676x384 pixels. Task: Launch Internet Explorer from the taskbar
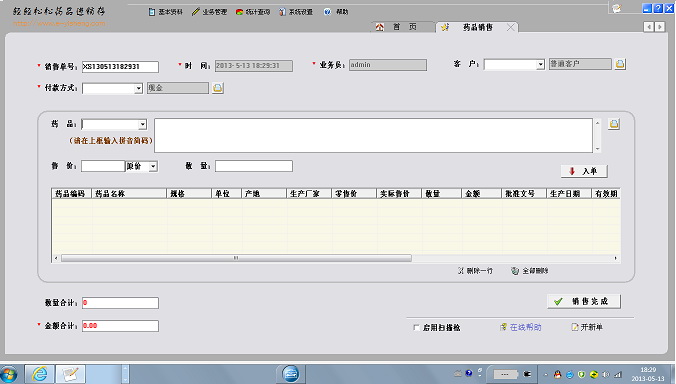[x=40, y=374]
